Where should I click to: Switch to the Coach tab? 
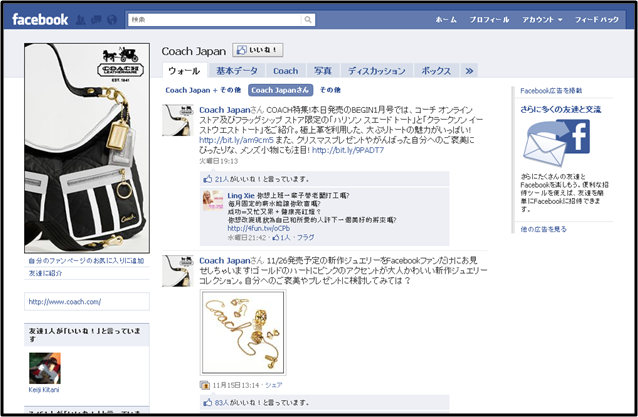pos(286,71)
